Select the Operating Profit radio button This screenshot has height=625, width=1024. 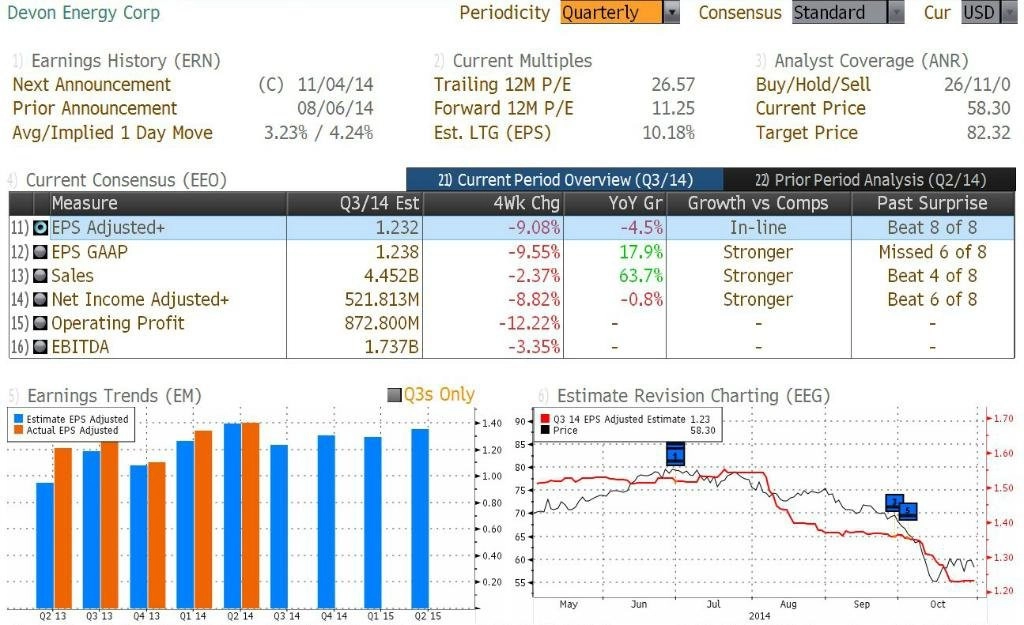point(40,323)
